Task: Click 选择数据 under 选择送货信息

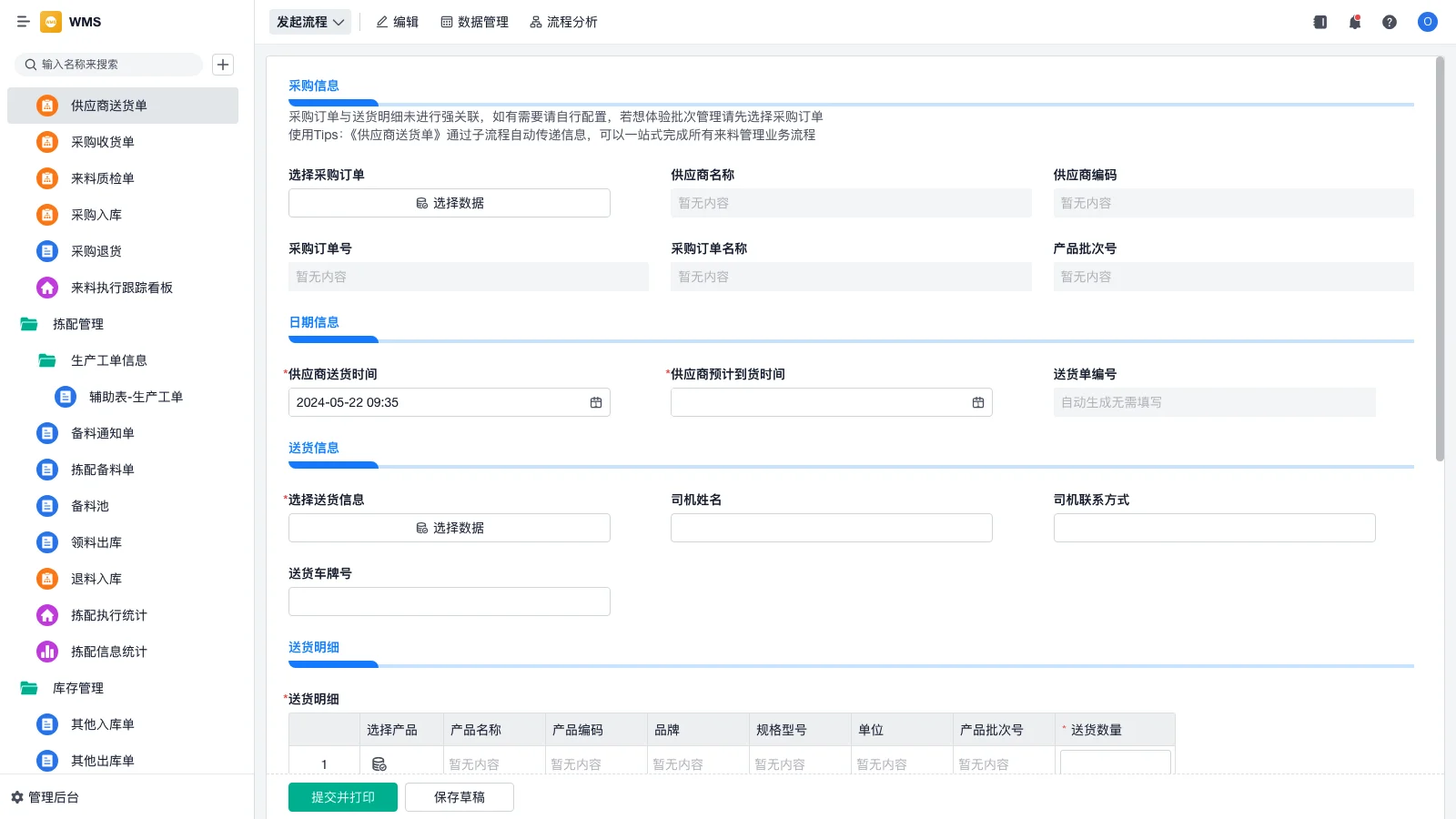Action: pyautogui.click(x=450, y=528)
